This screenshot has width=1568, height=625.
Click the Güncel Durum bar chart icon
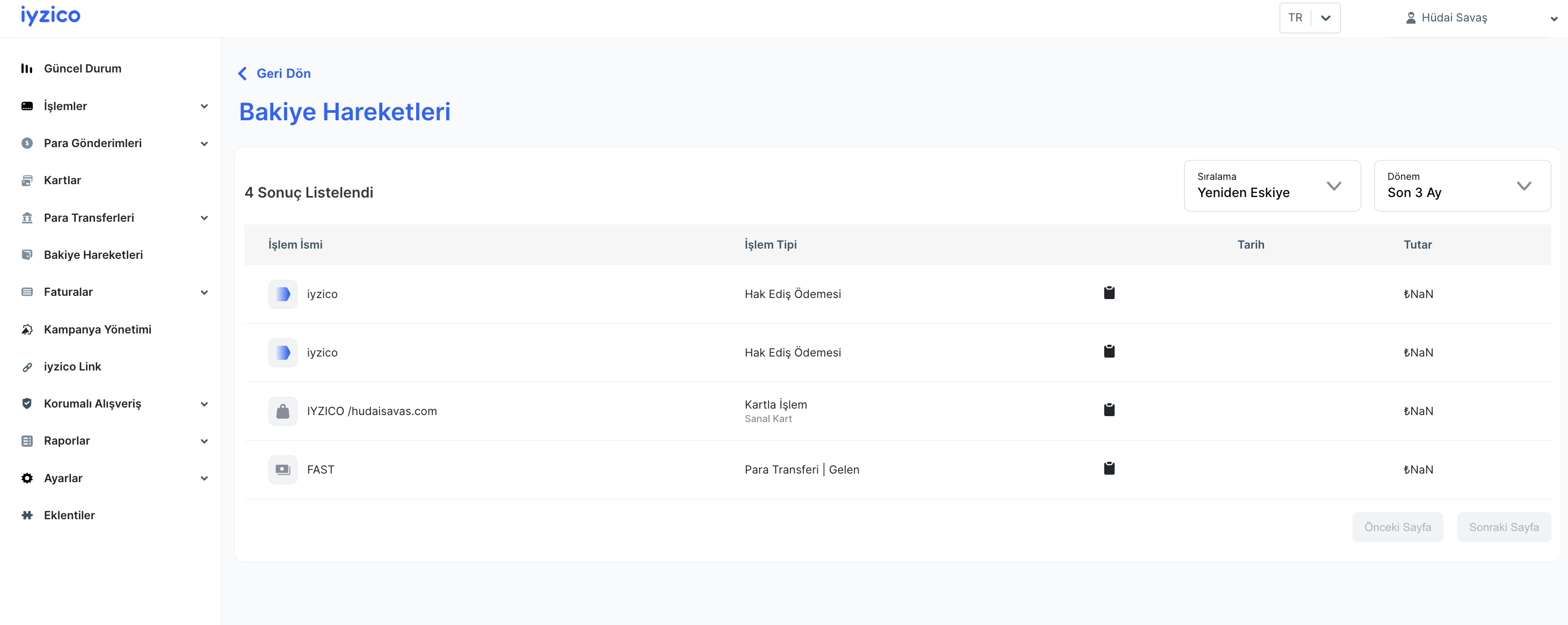click(27, 69)
